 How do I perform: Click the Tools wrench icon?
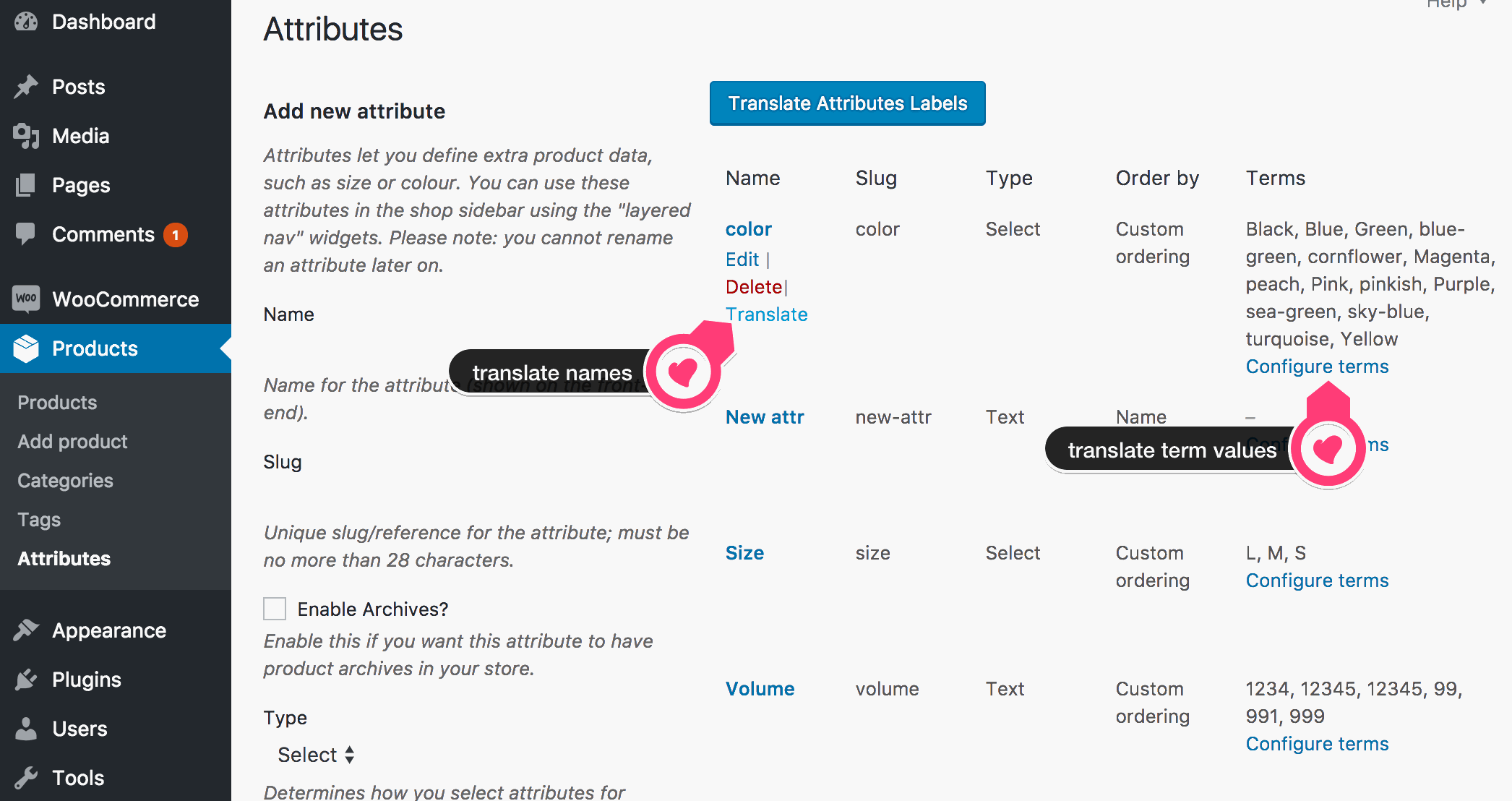[x=26, y=778]
